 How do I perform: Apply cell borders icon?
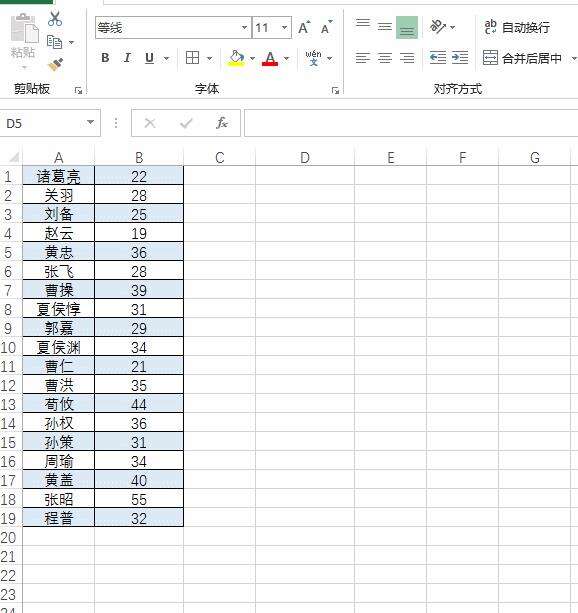coord(192,58)
